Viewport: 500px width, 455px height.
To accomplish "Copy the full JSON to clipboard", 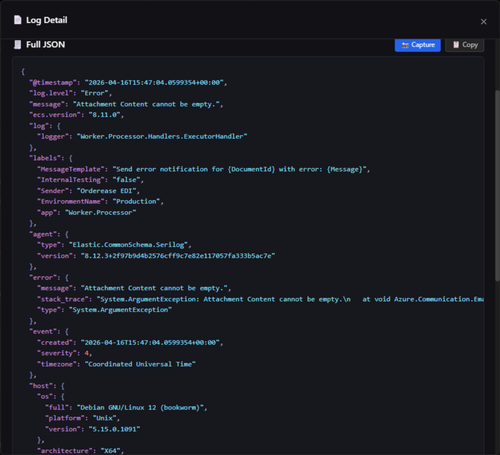I will point(465,45).
